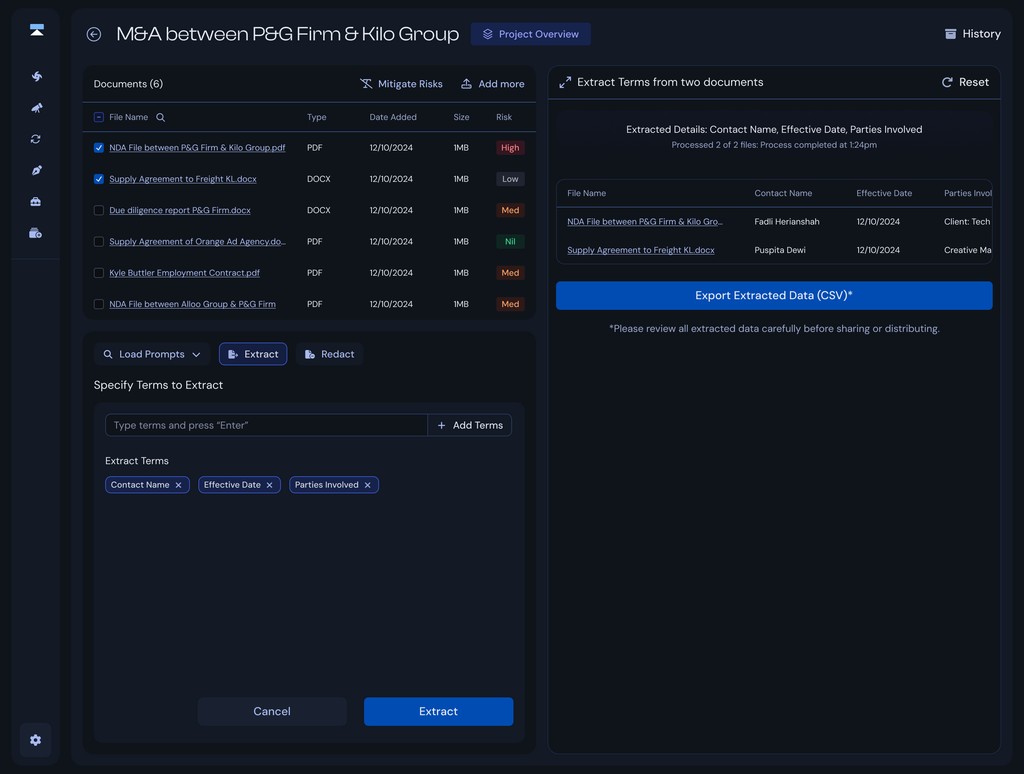Viewport: 1024px width, 774px height.
Task: Sort by Risk column header
Action: pyautogui.click(x=504, y=117)
